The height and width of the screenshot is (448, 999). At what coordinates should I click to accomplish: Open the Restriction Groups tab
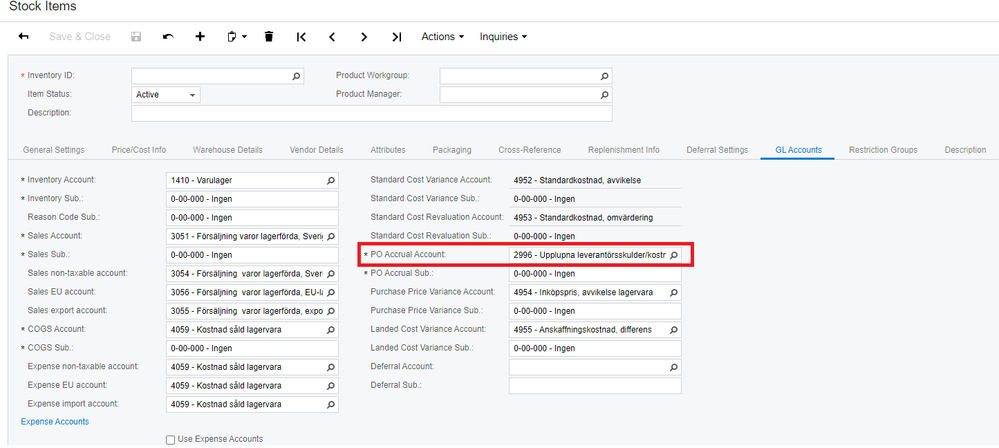[883, 150]
